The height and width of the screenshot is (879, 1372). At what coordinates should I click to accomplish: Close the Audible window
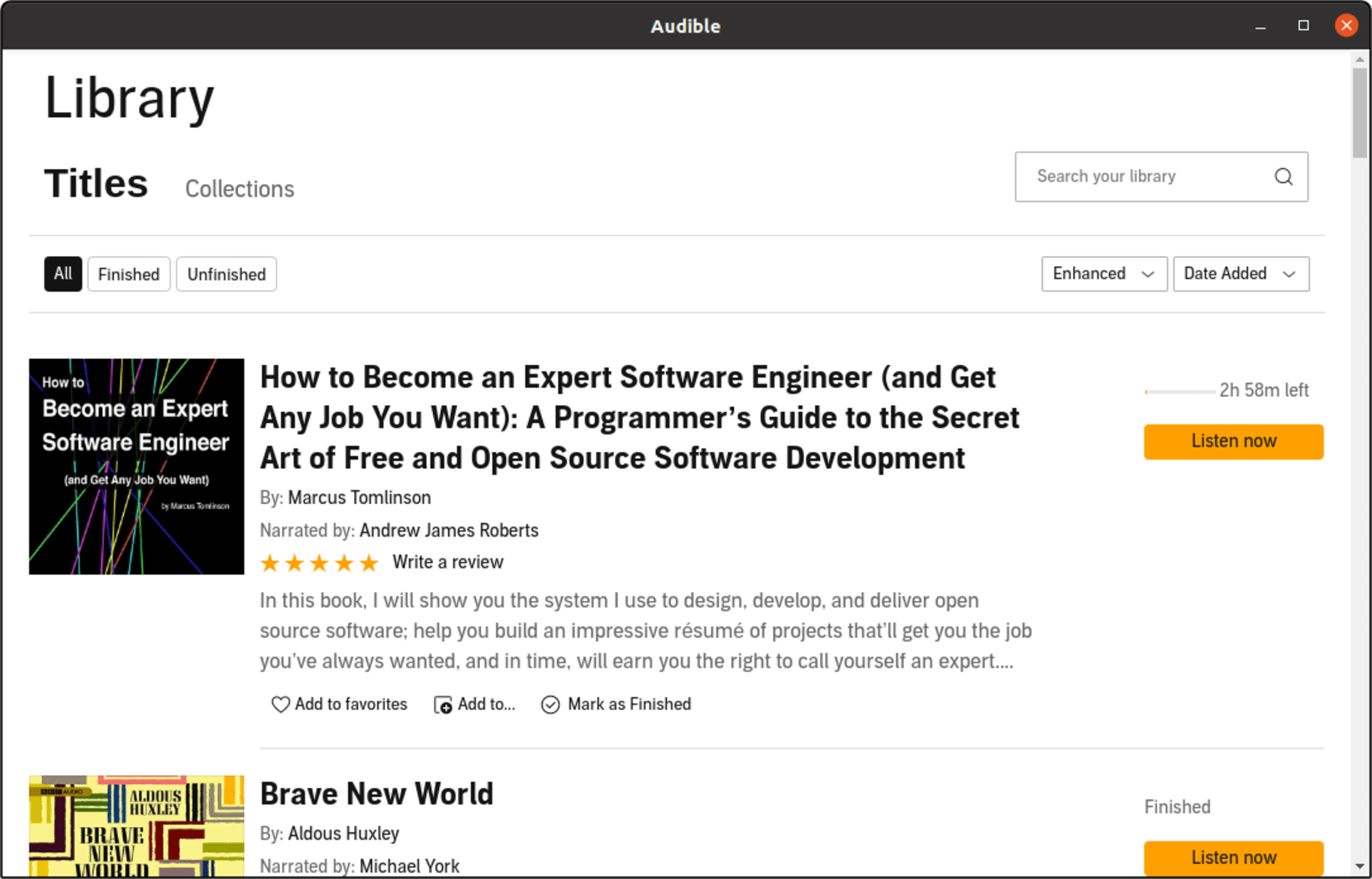[x=1346, y=26]
